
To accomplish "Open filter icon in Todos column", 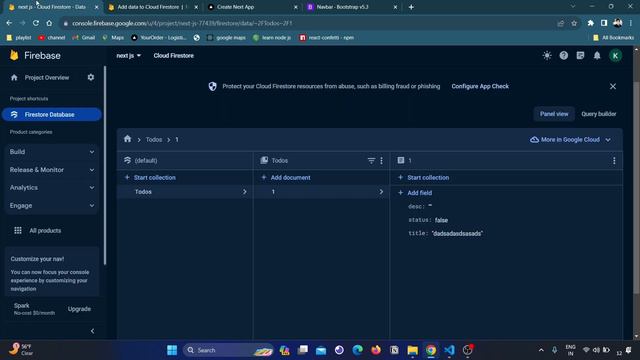I will point(371,161).
